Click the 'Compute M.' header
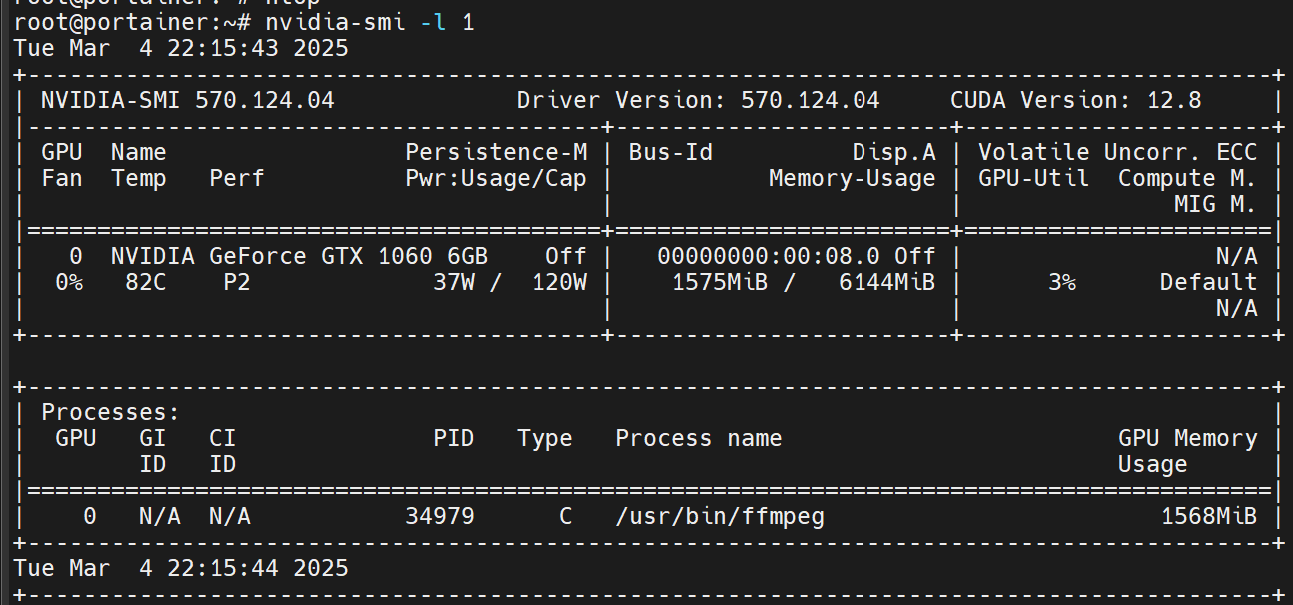The width and height of the screenshot is (1293, 605). 1187,178
